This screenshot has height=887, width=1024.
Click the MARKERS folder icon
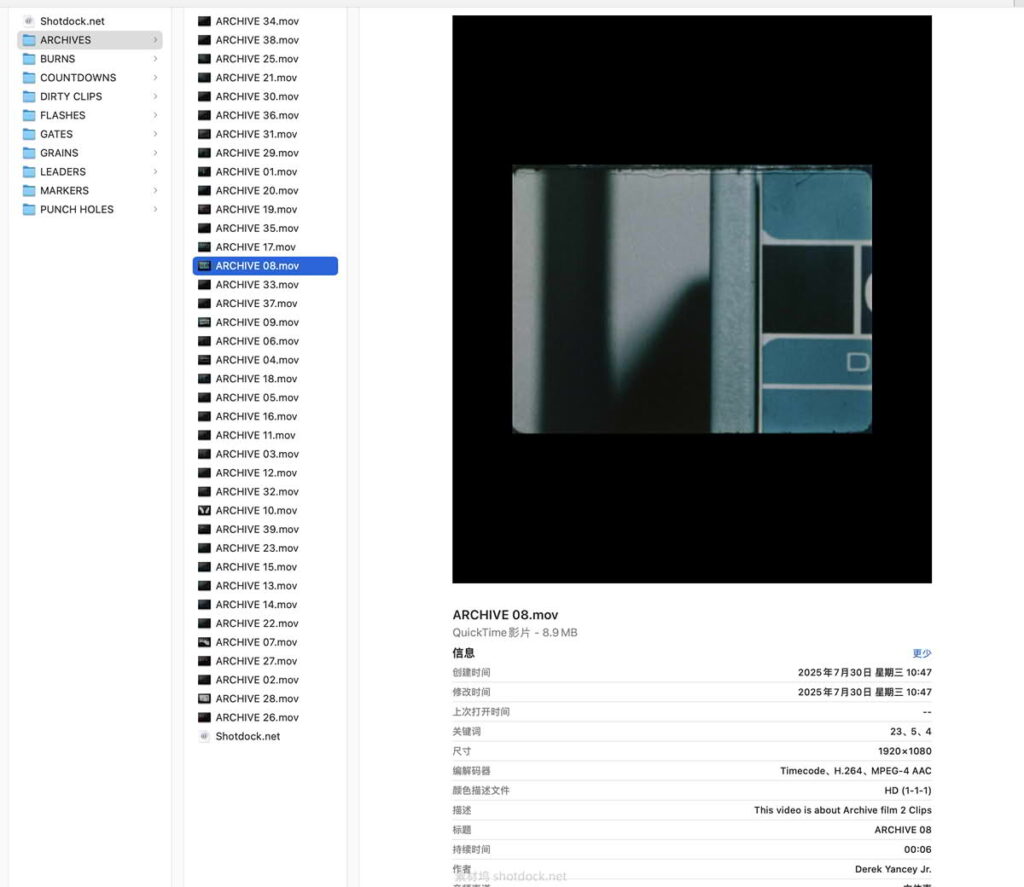29,191
